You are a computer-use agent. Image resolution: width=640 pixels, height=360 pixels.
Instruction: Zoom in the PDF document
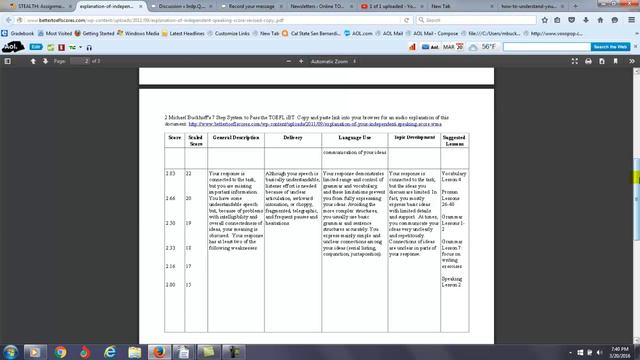coord(301,61)
